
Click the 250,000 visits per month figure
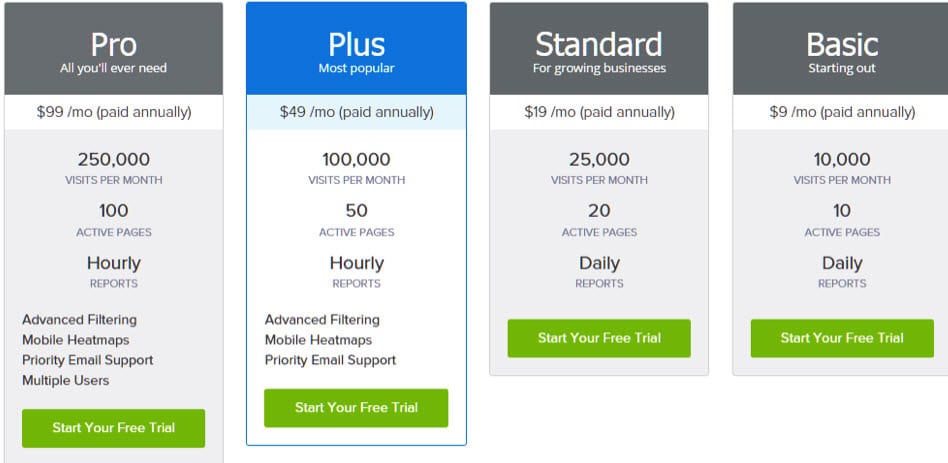pyautogui.click(x=113, y=159)
